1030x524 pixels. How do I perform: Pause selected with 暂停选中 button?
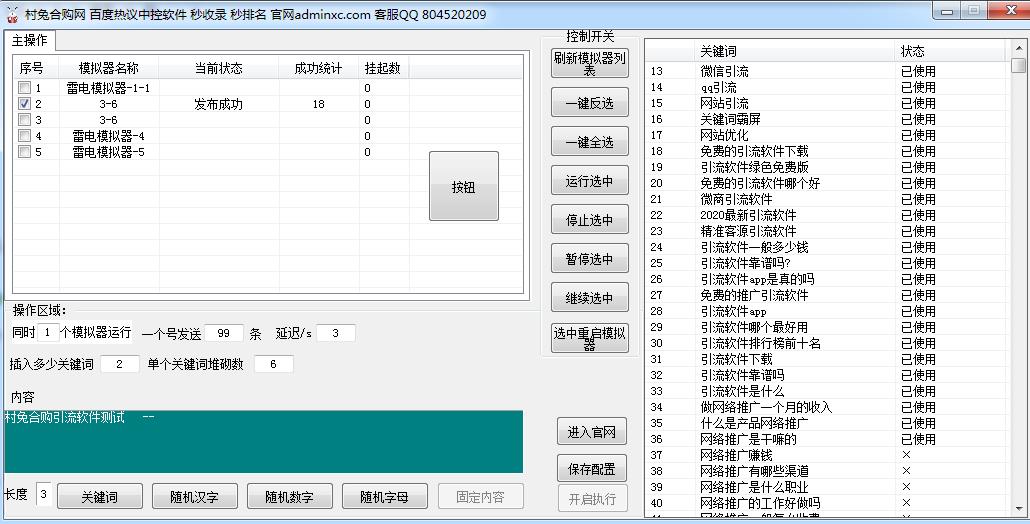coord(589,259)
